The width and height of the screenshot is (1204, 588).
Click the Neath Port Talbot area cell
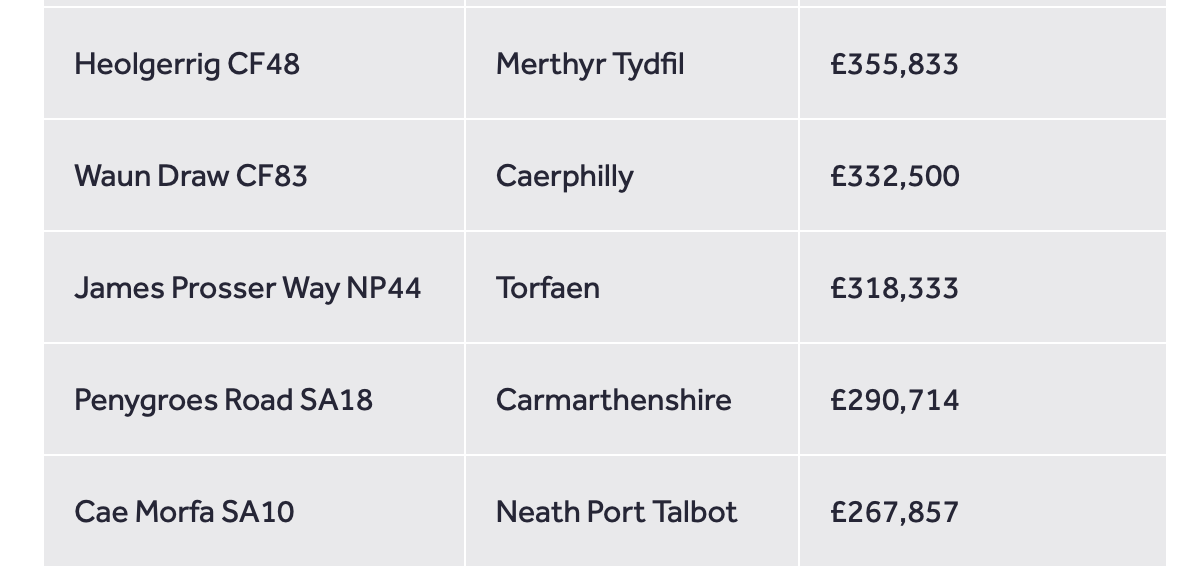(x=616, y=513)
